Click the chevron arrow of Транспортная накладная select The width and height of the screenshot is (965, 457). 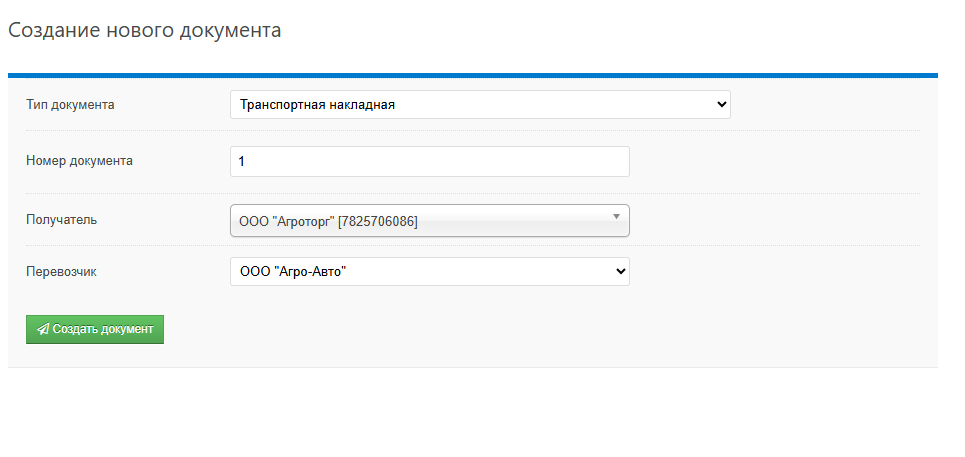point(722,105)
